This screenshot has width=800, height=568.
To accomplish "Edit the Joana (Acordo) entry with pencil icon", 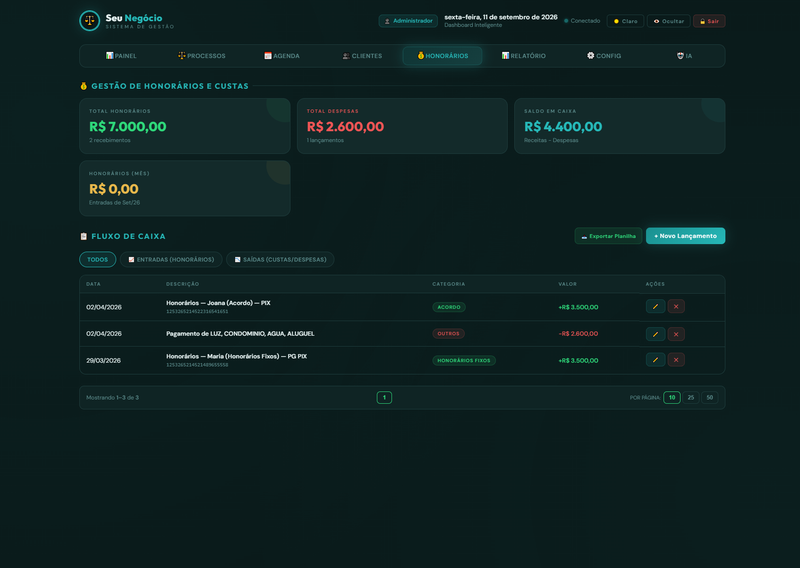I will click(x=655, y=307).
